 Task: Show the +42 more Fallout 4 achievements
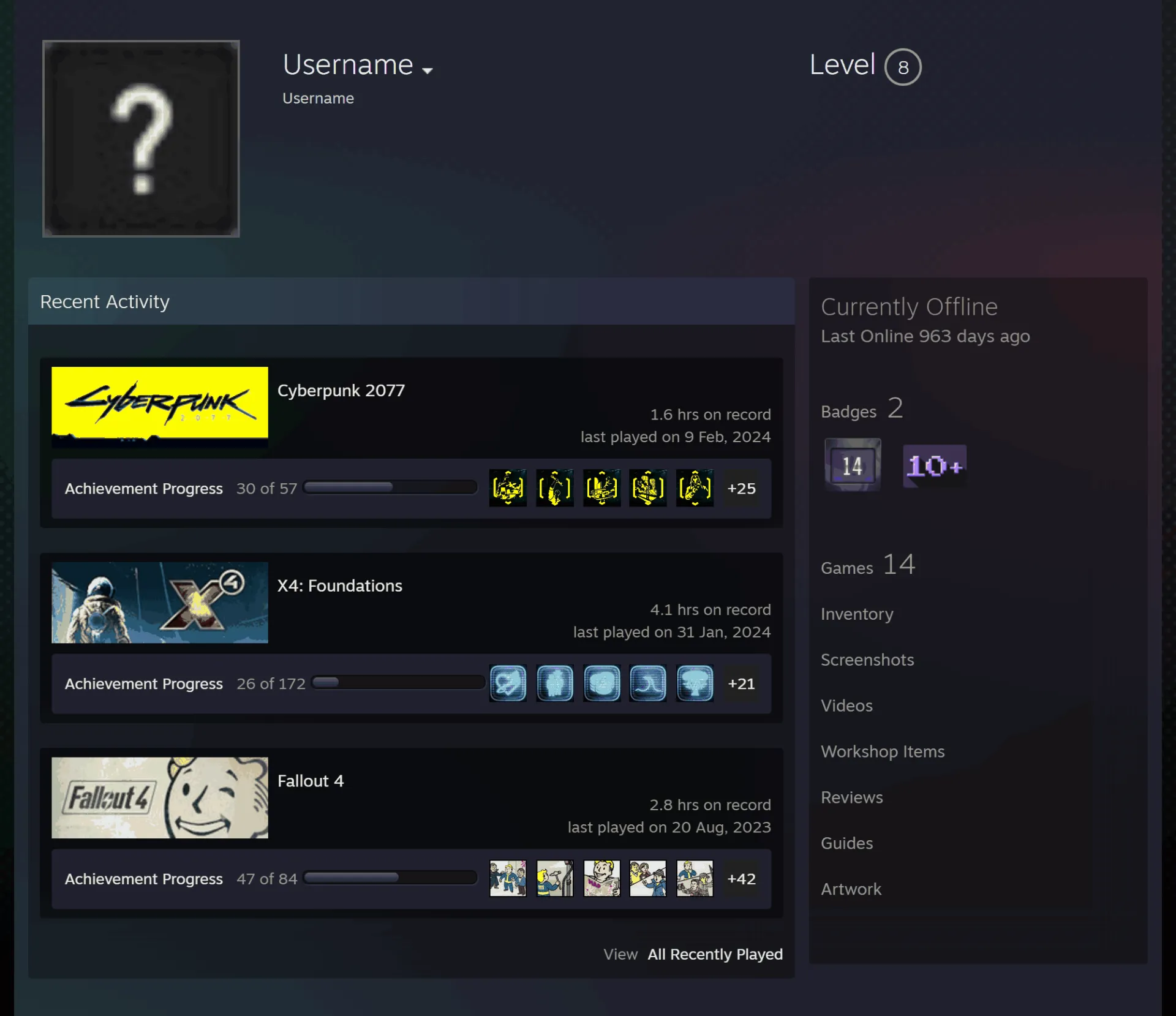point(741,879)
